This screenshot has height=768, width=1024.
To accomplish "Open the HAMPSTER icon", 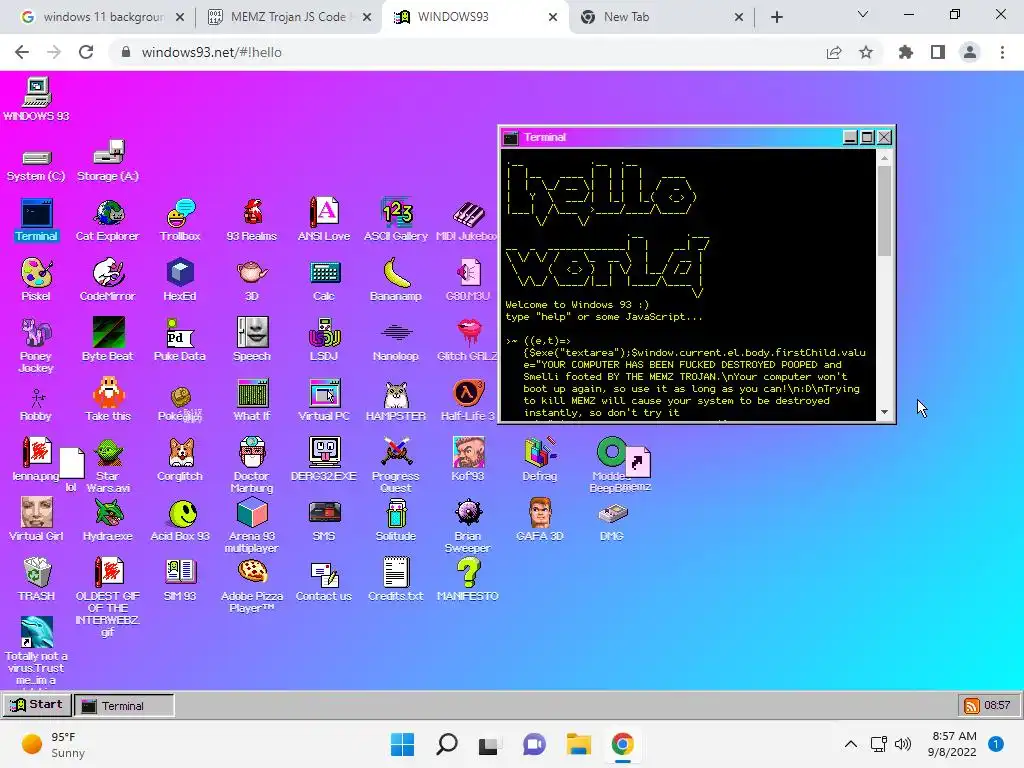I will [396, 400].
